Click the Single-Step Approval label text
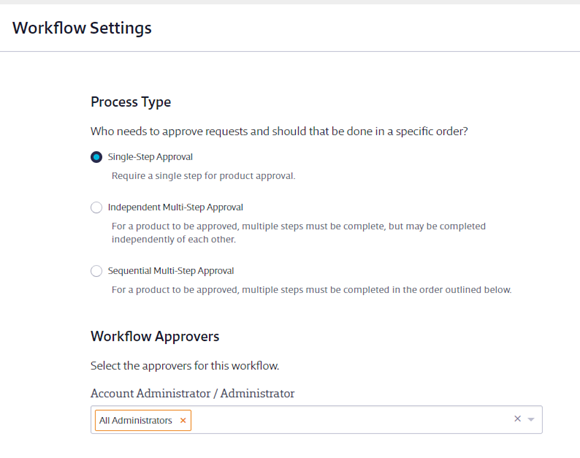 [150, 157]
